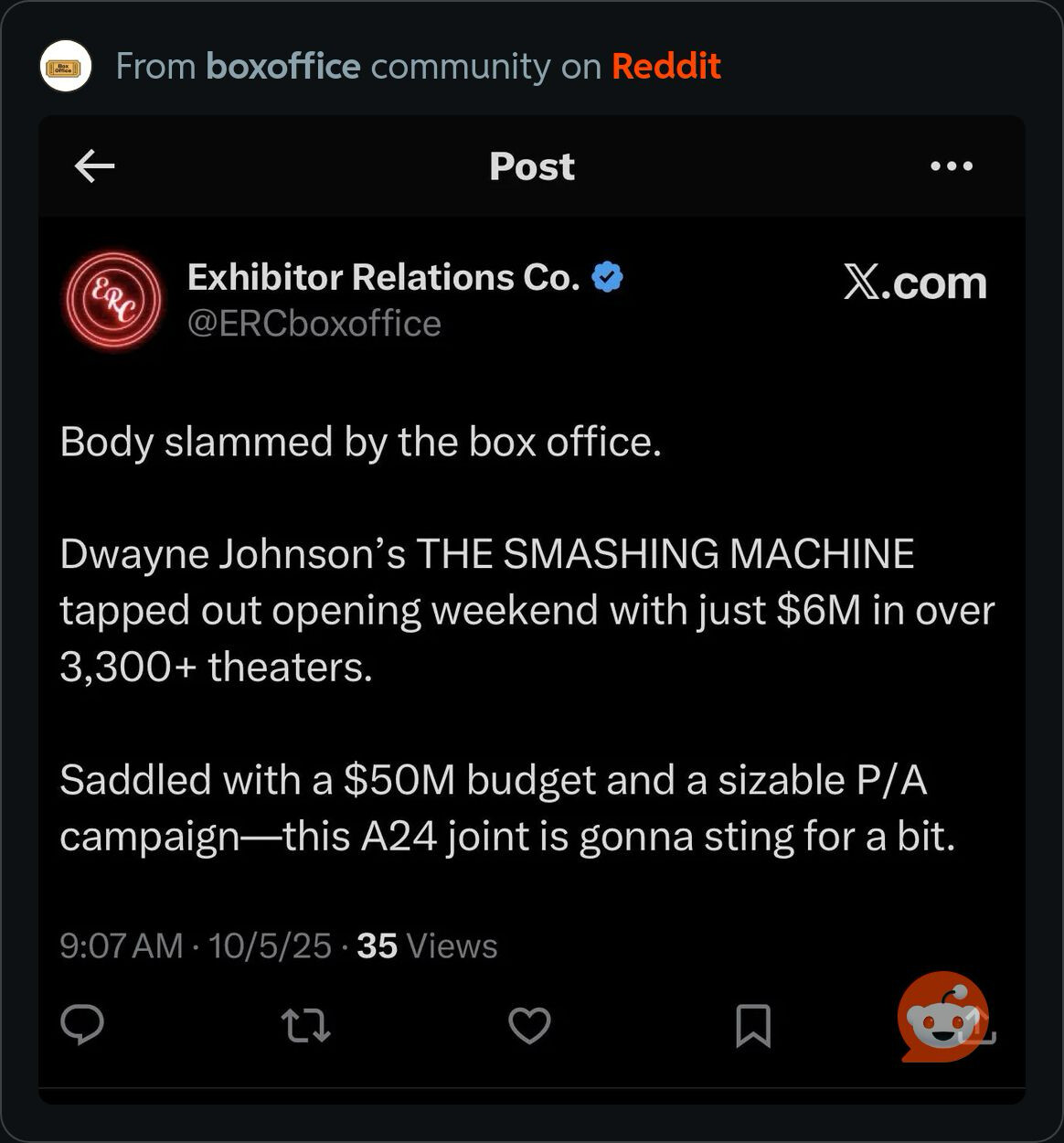1064x1143 pixels.
Task: Click the 35 Views count
Action: [427, 946]
